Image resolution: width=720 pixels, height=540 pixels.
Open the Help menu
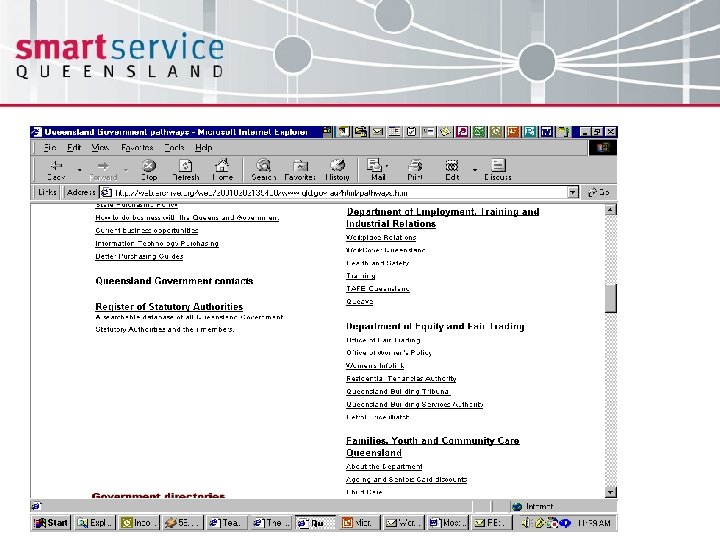203,147
